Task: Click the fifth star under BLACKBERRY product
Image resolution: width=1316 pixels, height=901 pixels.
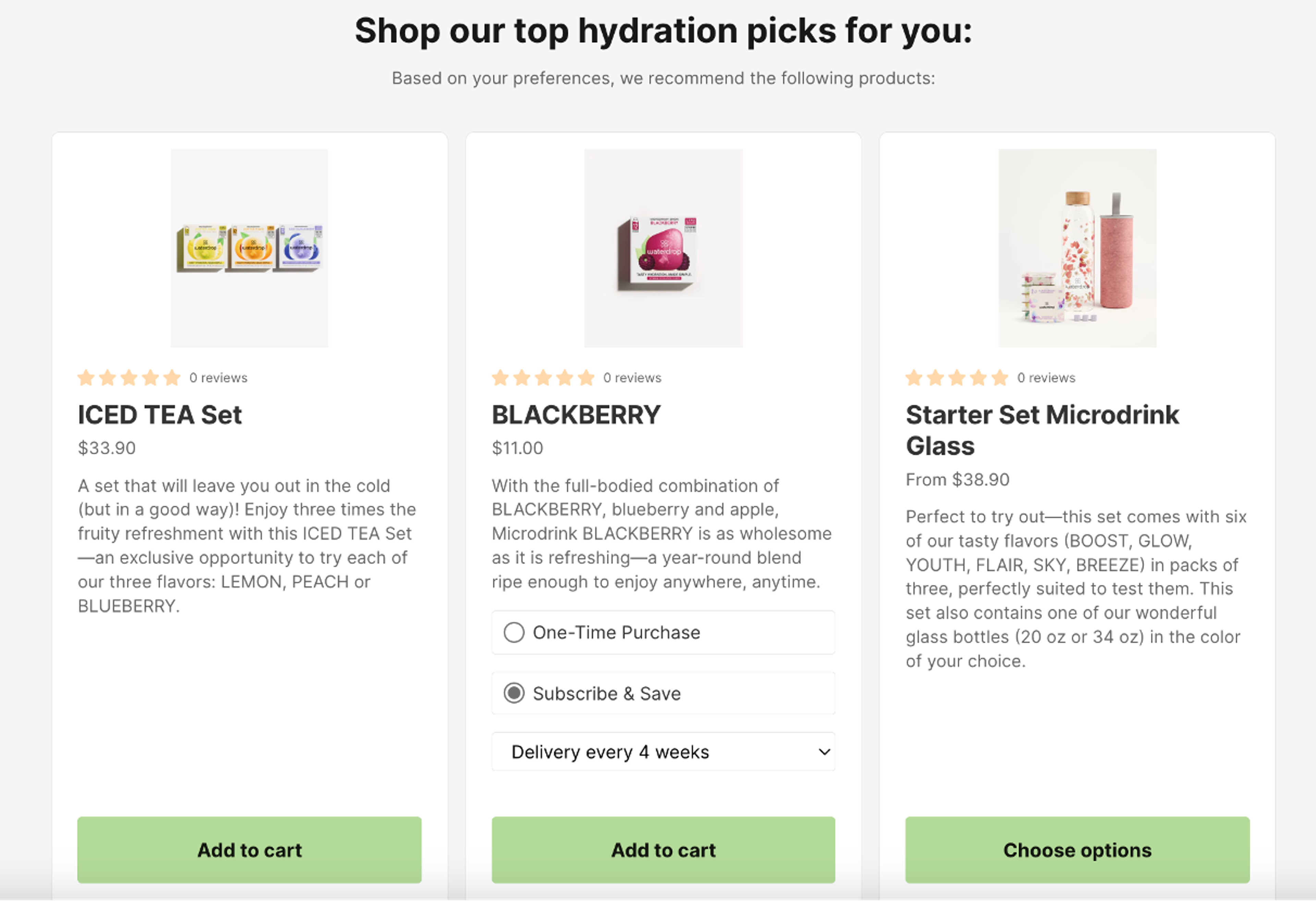Action: (x=586, y=378)
